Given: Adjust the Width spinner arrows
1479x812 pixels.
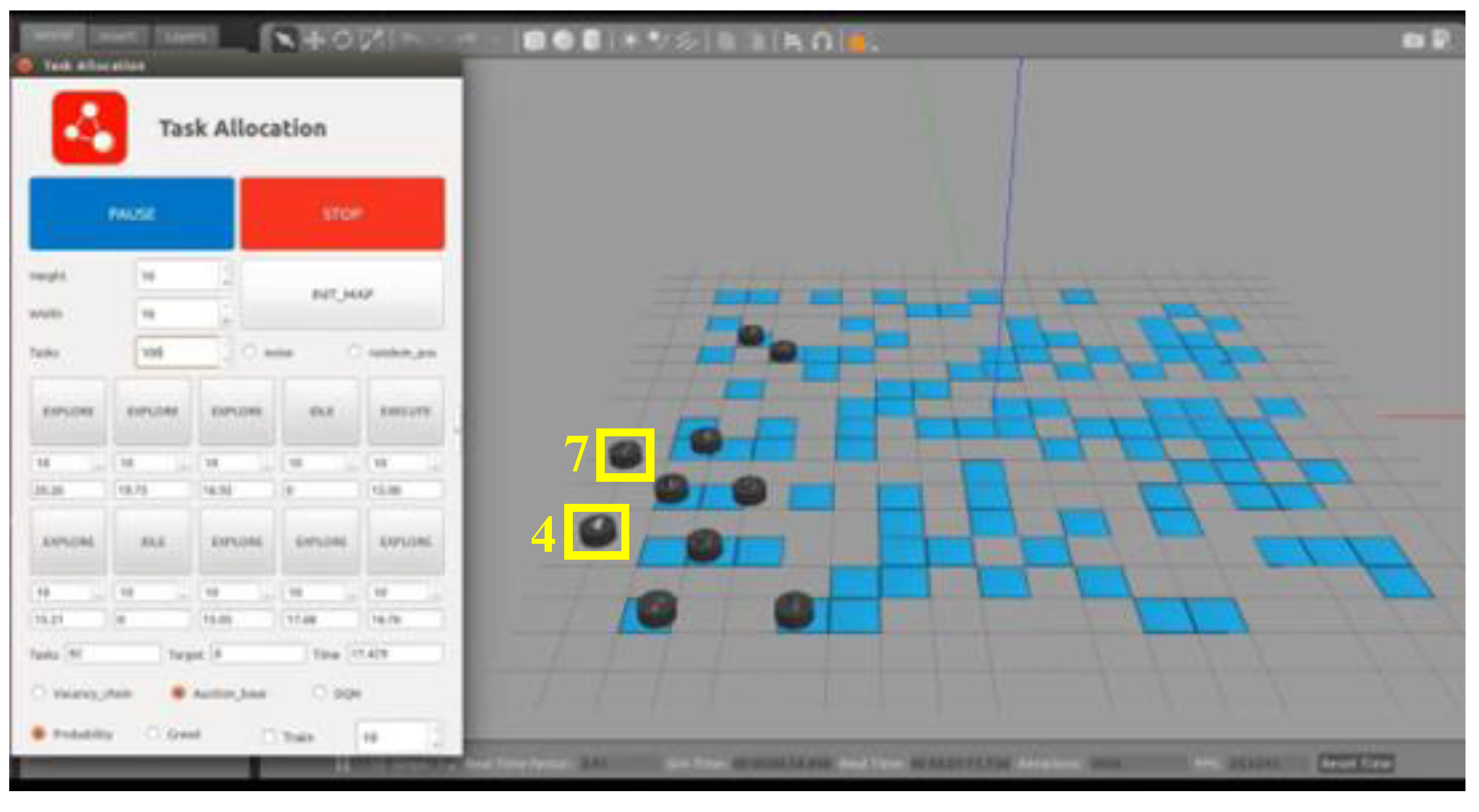Looking at the screenshot, I should pyautogui.click(x=226, y=313).
